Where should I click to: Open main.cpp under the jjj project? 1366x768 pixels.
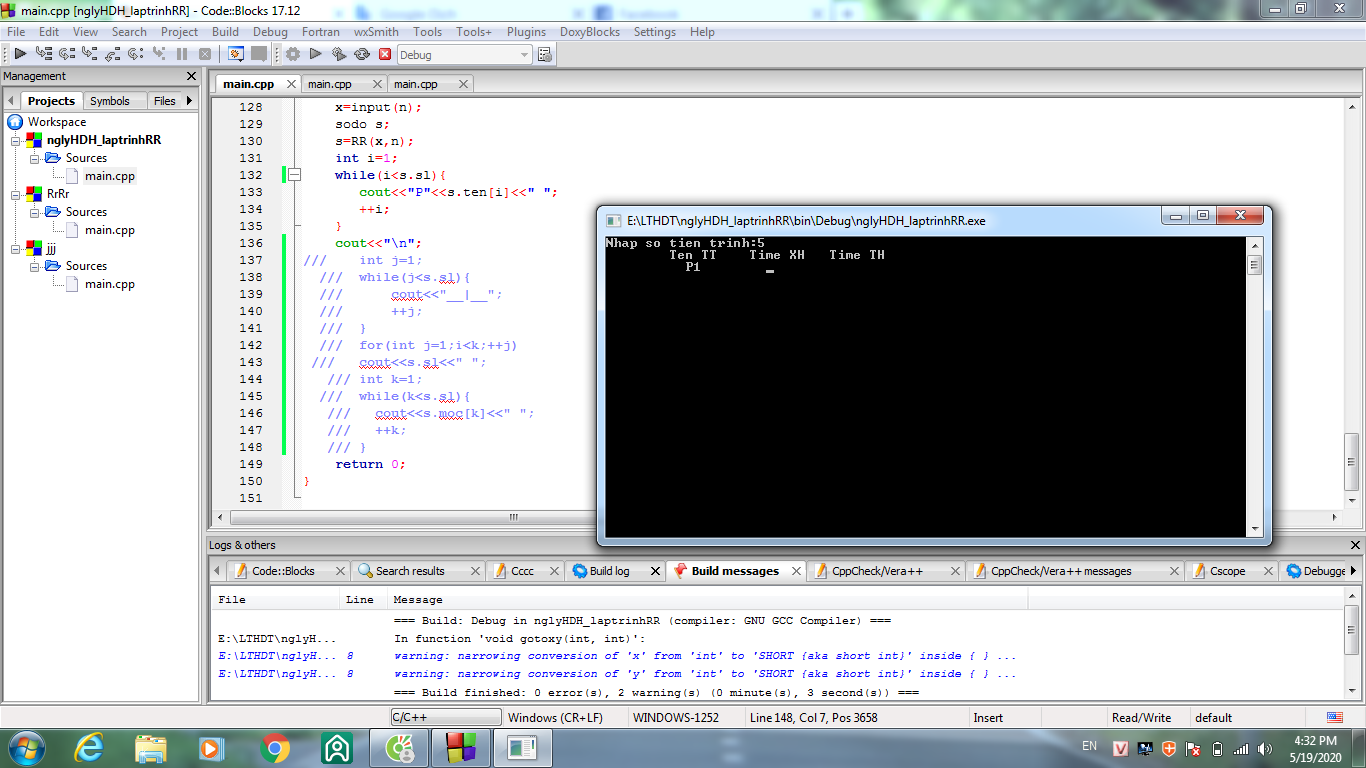109,284
